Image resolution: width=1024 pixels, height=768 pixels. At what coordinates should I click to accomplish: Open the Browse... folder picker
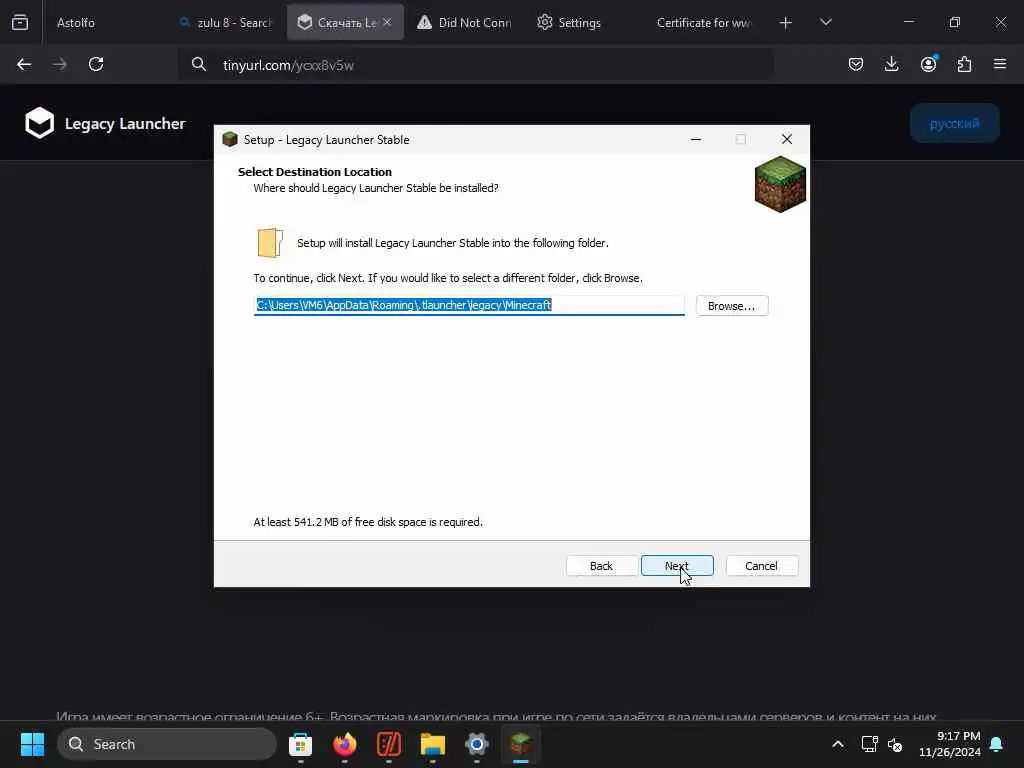[x=731, y=306]
